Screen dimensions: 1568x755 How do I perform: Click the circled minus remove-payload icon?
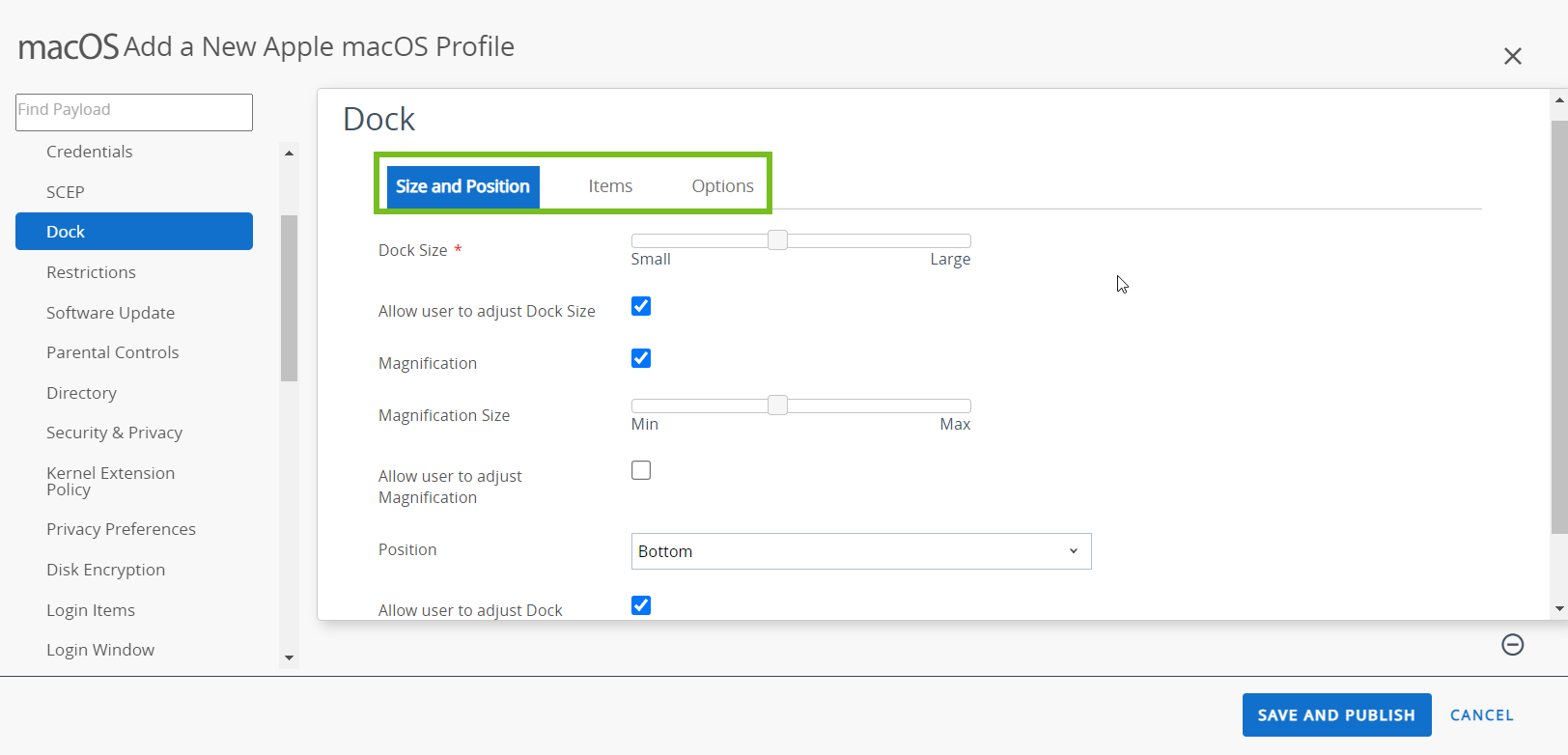click(1513, 644)
